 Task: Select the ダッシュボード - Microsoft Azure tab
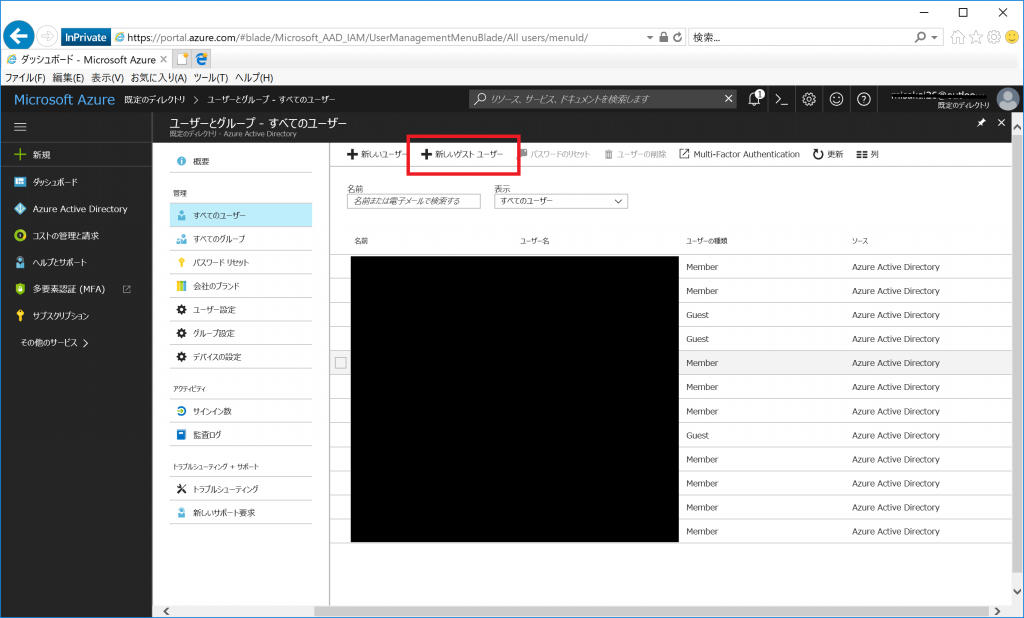coord(85,59)
